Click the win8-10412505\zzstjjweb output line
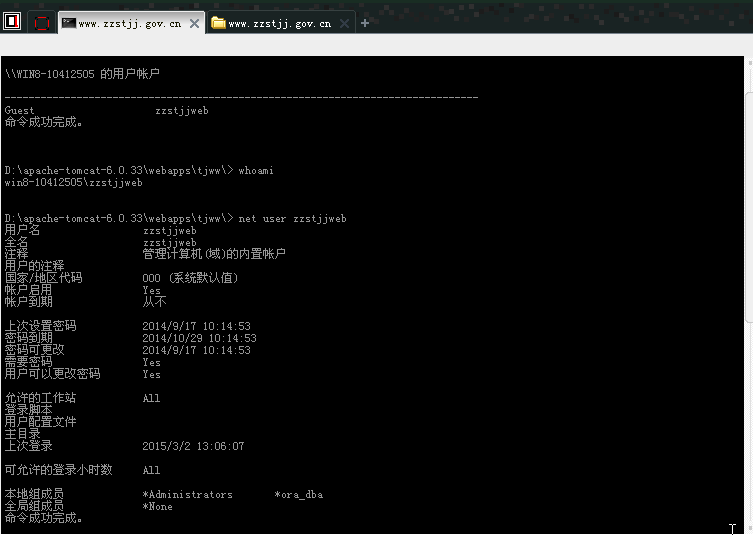The height and width of the screenshot is (535, 753). [x=73, y=182]
